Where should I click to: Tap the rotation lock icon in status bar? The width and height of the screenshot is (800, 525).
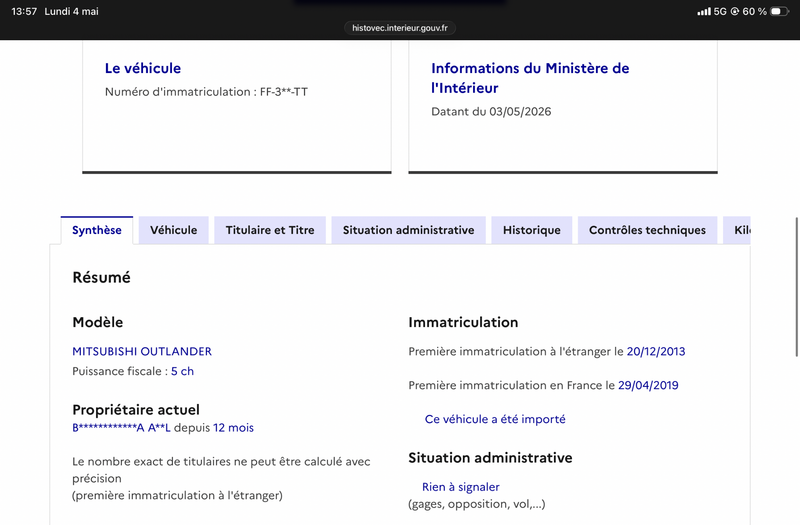click(x=735, y=11)
